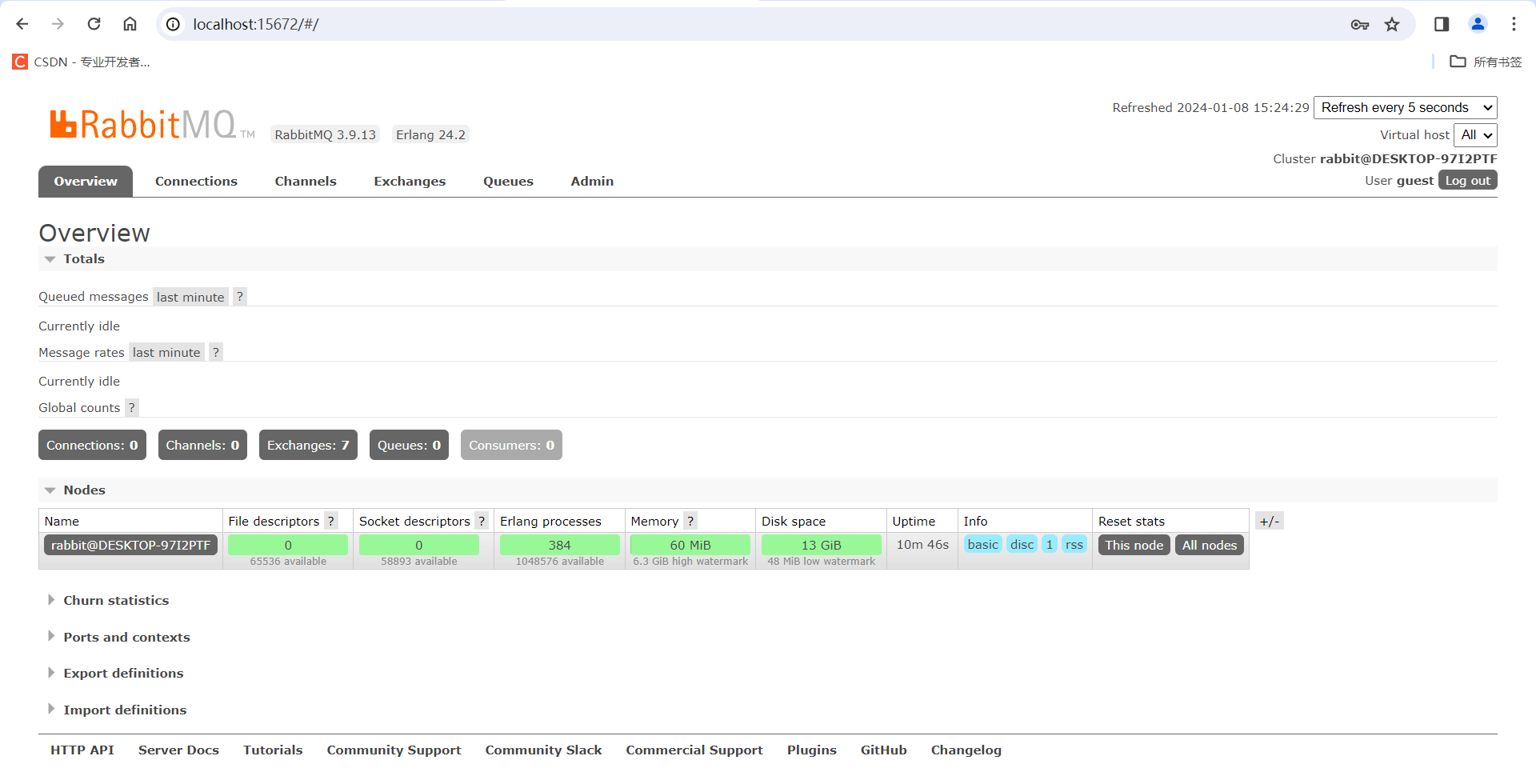Open HTTP API link
This screenshot has height=784, width=1536.
pyautogui.click(x=82, y=750)
